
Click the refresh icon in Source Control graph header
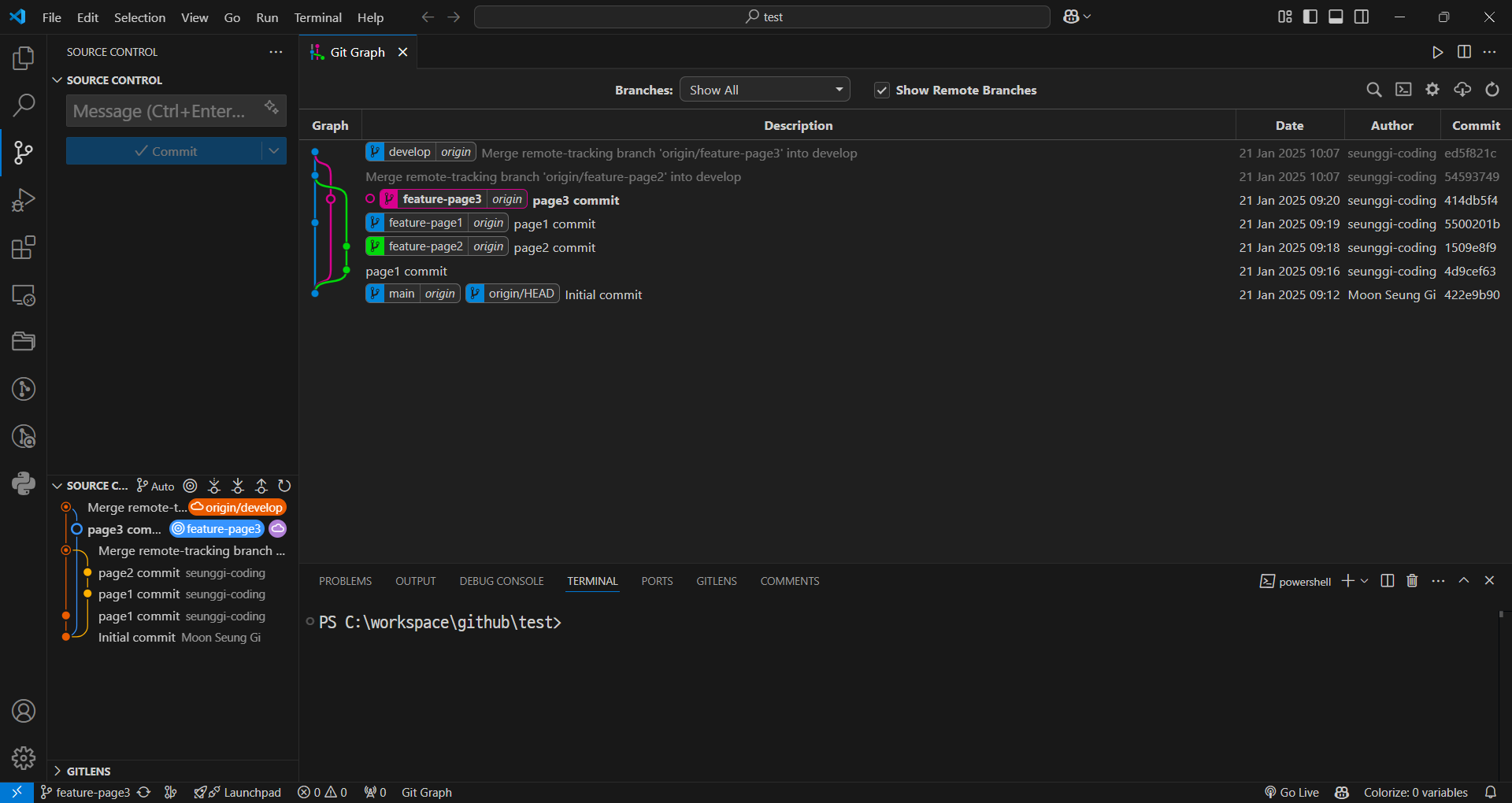(x=284, y=486)
